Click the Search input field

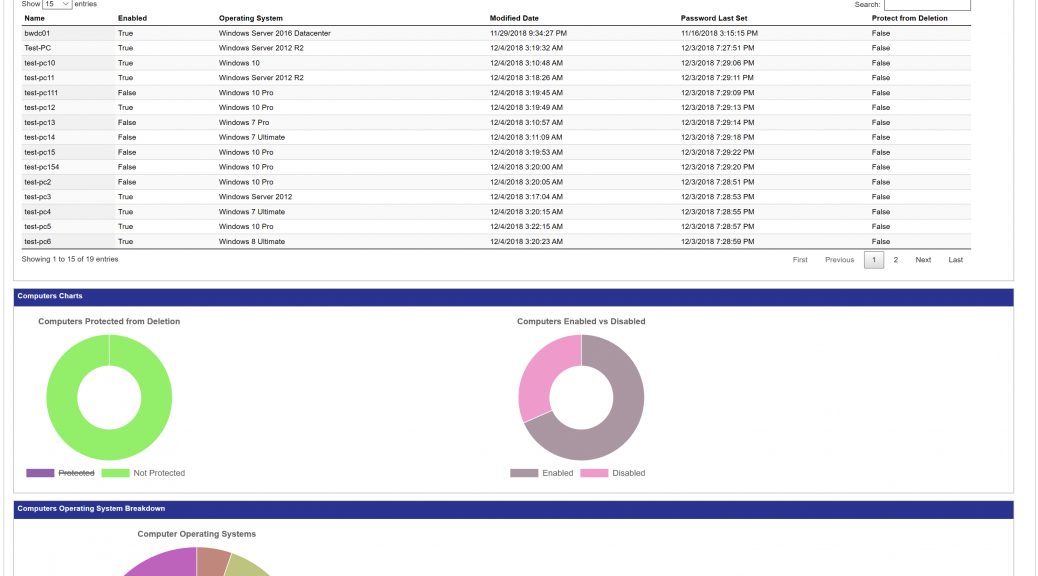[927, 5]
